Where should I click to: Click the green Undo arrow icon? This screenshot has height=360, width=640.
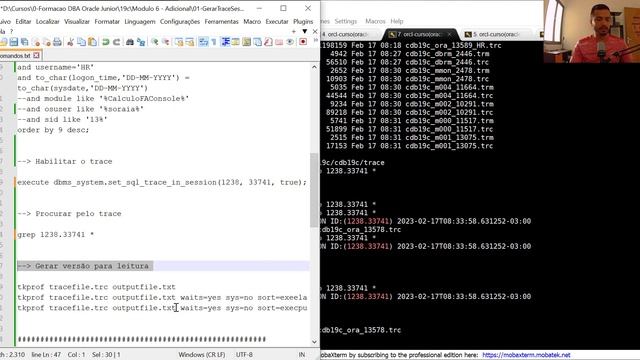pyautogui.click(x=105, y=42)
